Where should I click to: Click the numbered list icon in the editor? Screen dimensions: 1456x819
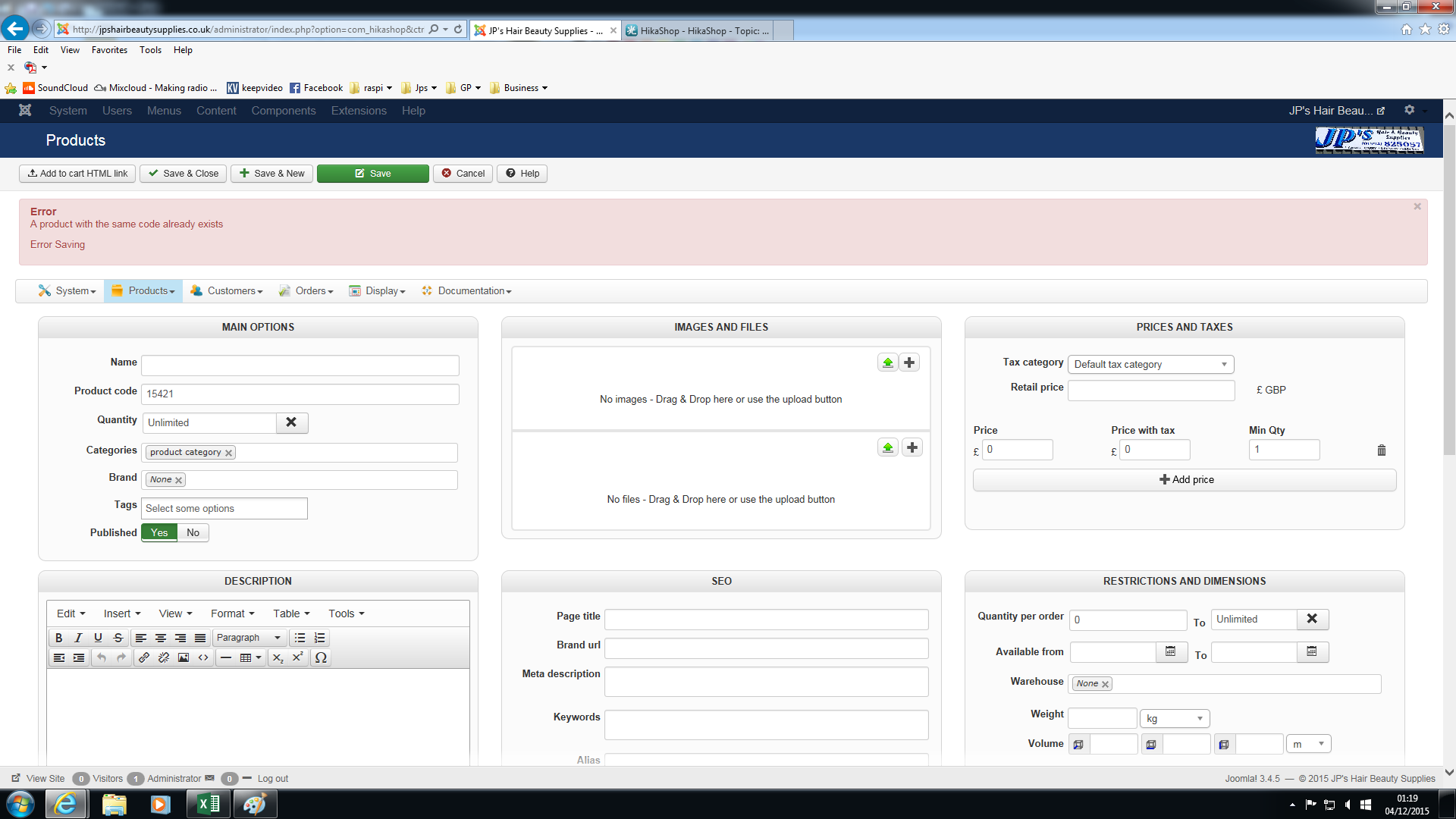point(319,638)
